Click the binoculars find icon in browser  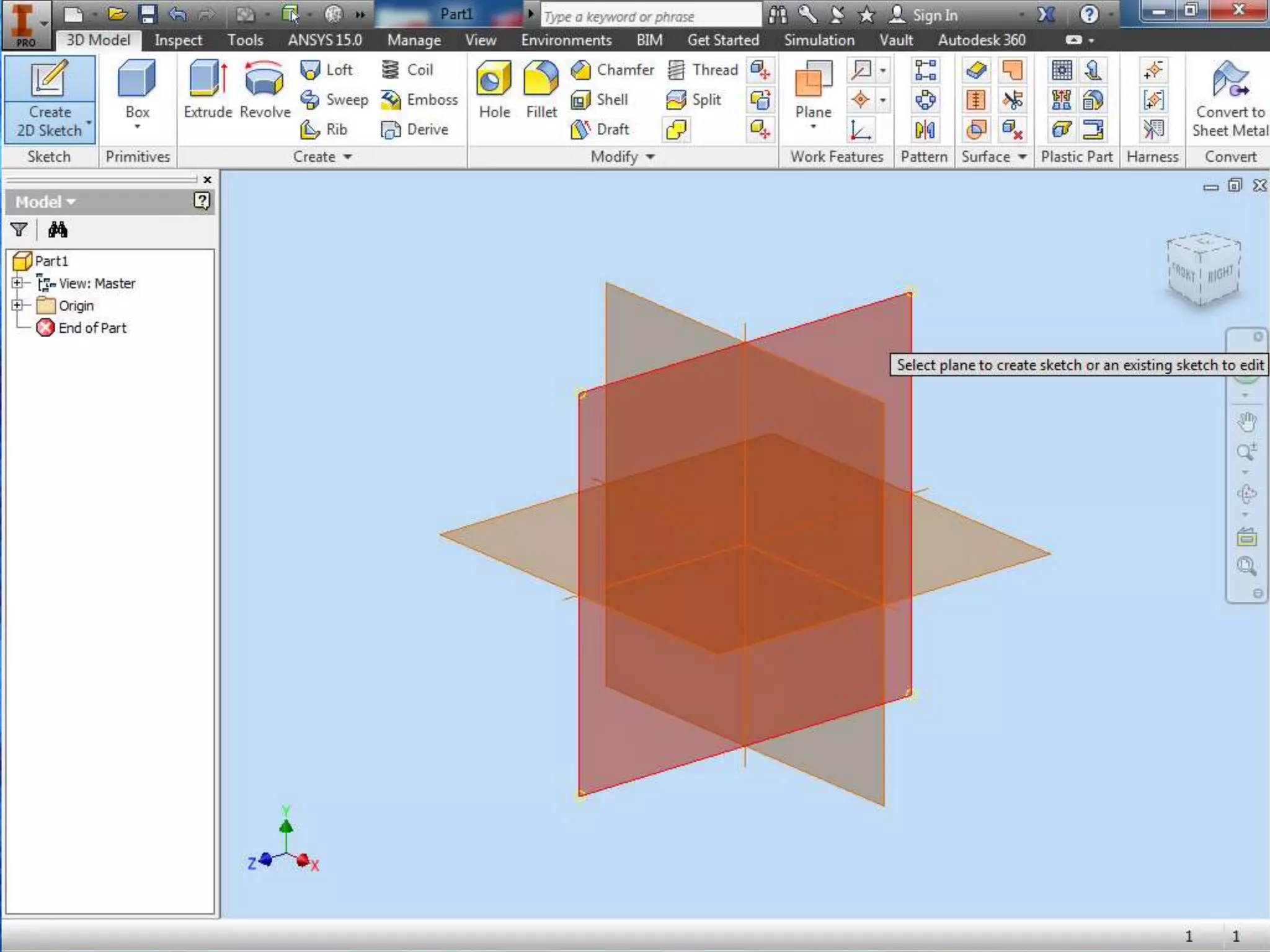pyautogui.click(x=58, y=230)
